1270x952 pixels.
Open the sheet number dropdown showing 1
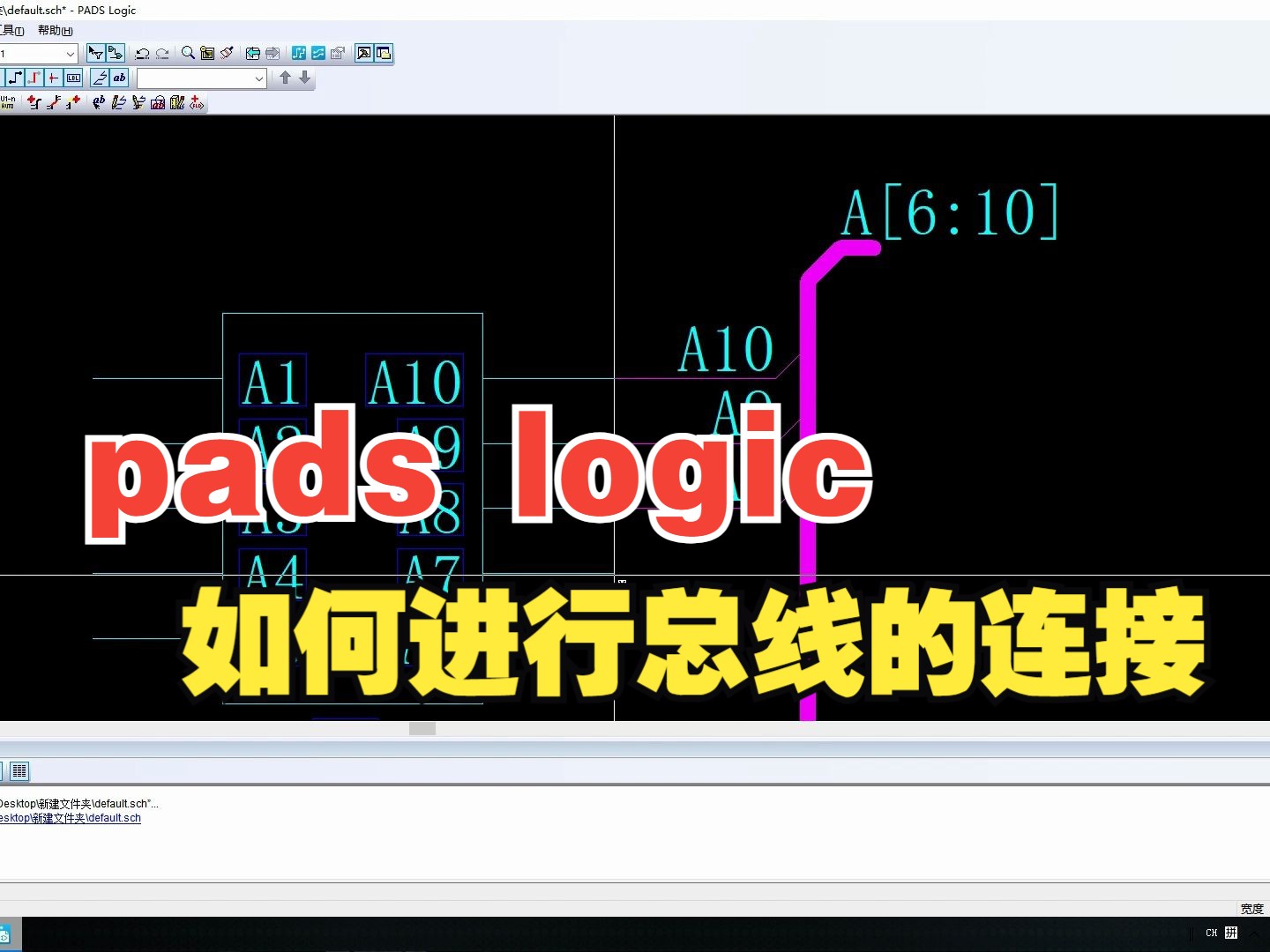[70, 54]
